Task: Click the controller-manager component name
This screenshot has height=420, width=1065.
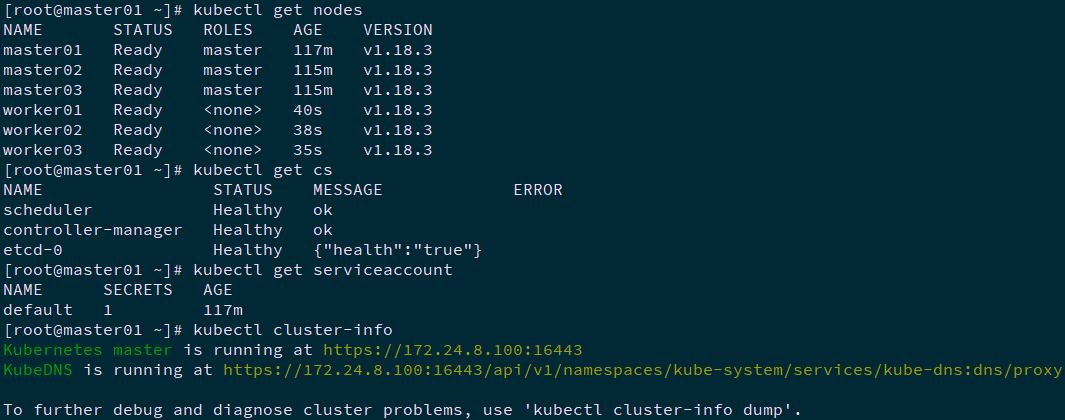Action: point(93,230)
